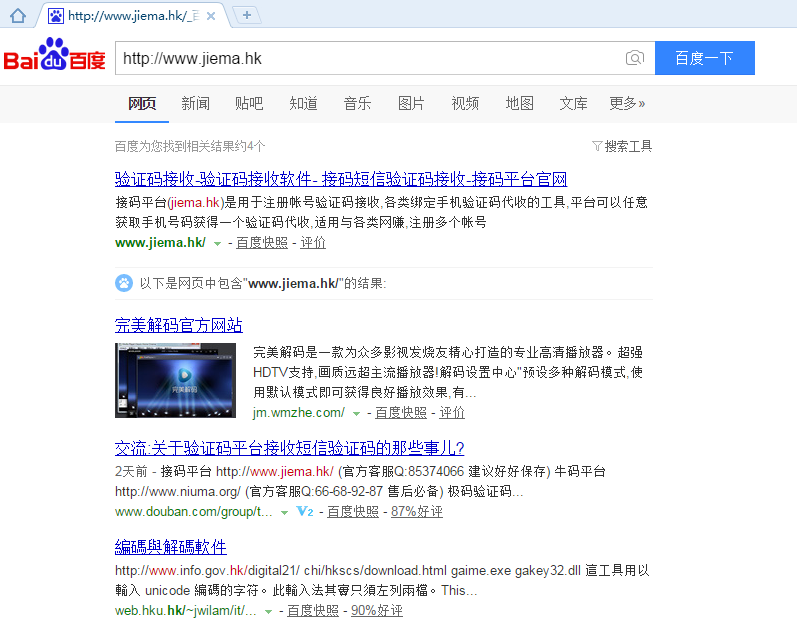The height and width of the screenshot is (633, 797).
Task: Click the 完美解码 player thumbnail
Action: click(x=175, y=380)
